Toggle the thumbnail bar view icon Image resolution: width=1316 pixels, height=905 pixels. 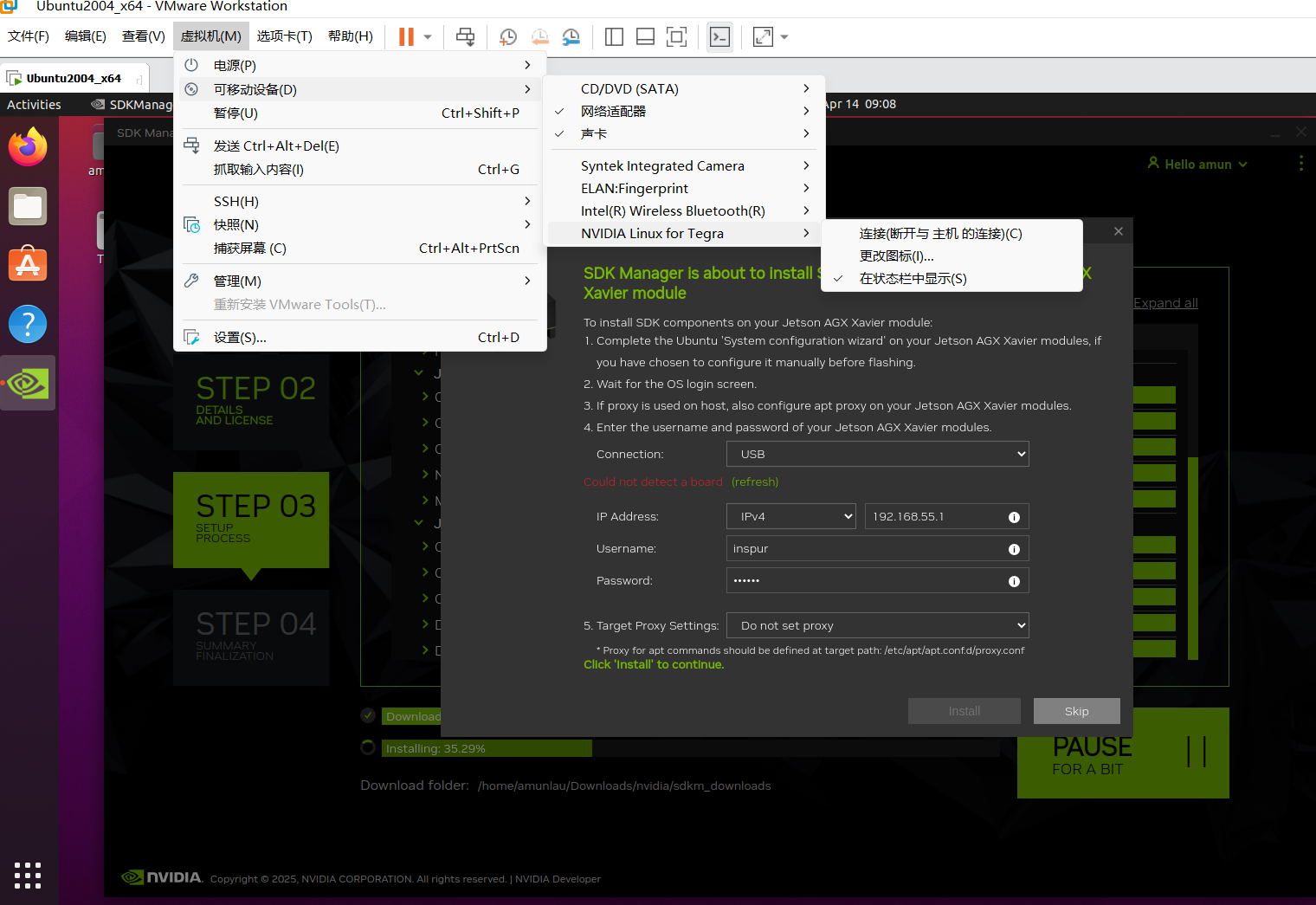tap(645, 36)
